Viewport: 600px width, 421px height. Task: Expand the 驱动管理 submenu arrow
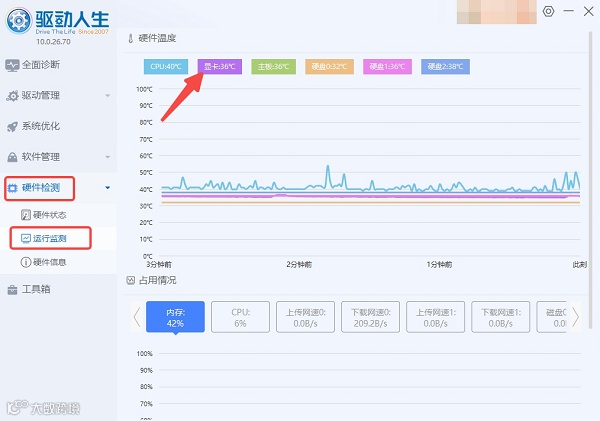108,96
